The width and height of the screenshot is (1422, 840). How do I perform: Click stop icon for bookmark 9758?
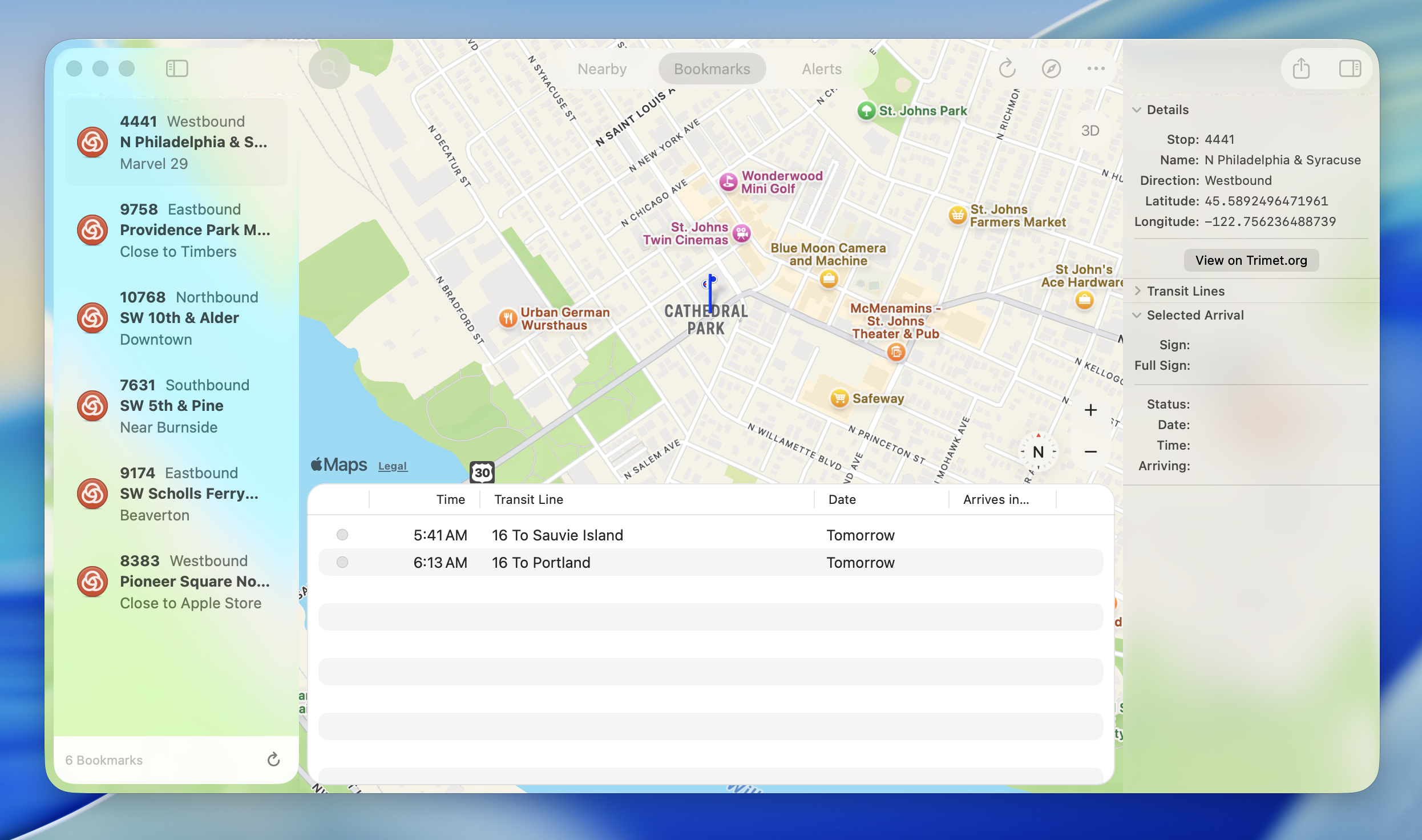[92, 230]
